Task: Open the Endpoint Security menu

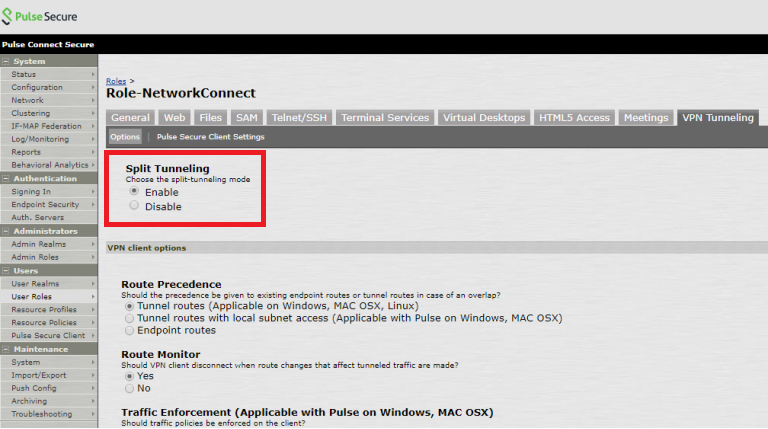Action: 48,204
